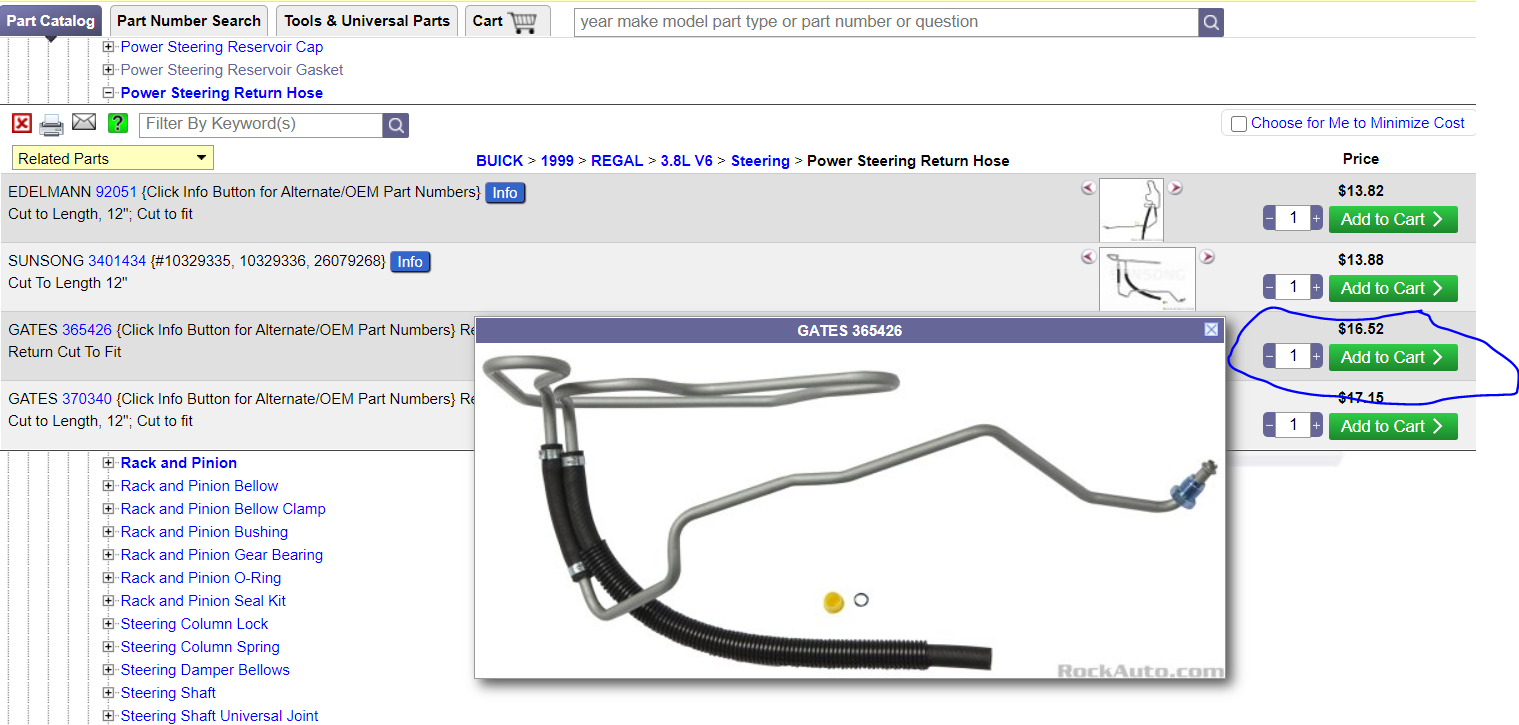Show next image for EDELMANN 92051

point(1176,188)
